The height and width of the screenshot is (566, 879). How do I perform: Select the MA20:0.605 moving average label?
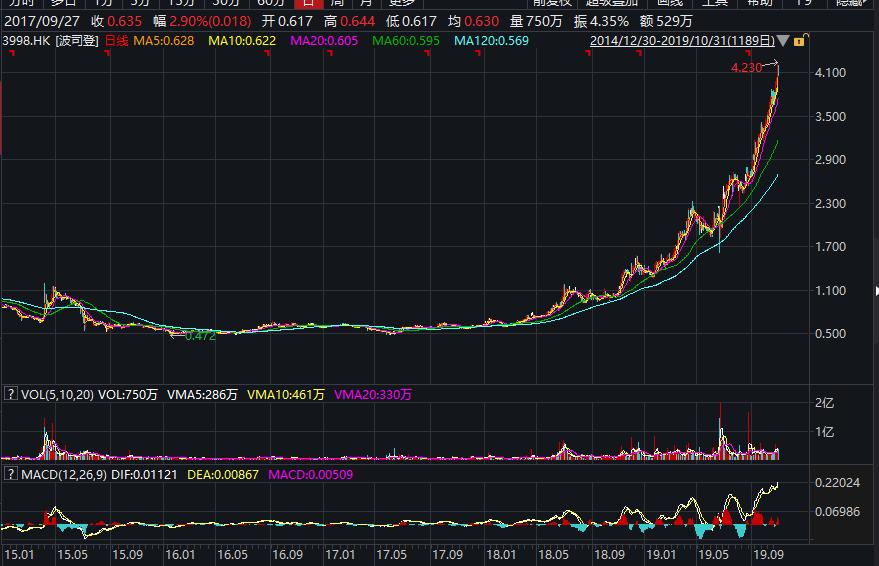[325, 41]
